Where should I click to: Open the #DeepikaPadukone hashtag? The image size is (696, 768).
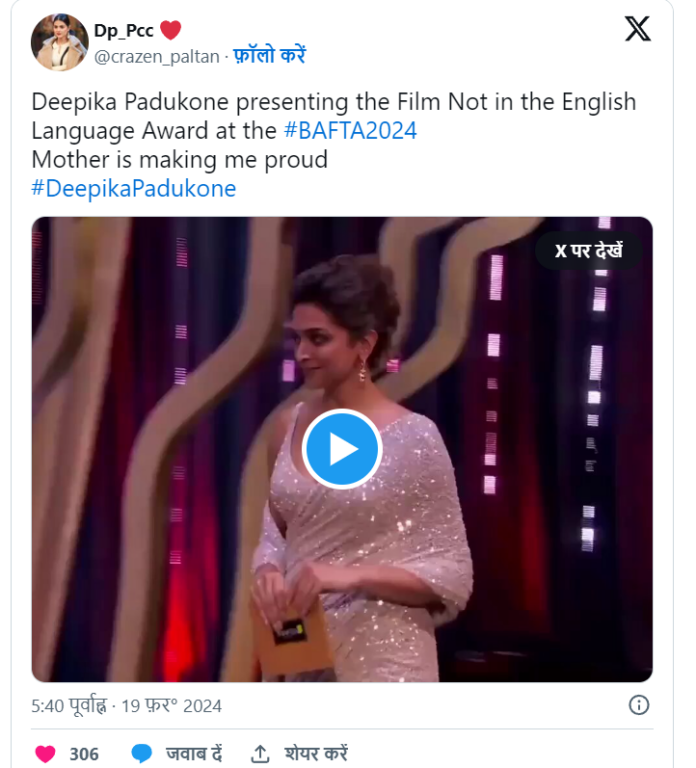pos(134,188)
